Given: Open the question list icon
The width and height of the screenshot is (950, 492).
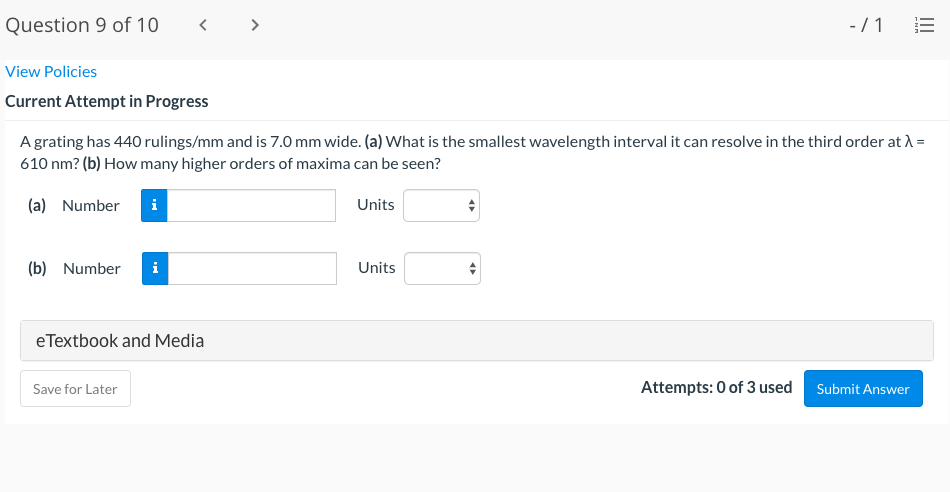Looking at the screenshot, I should click(x=924, y=25).
